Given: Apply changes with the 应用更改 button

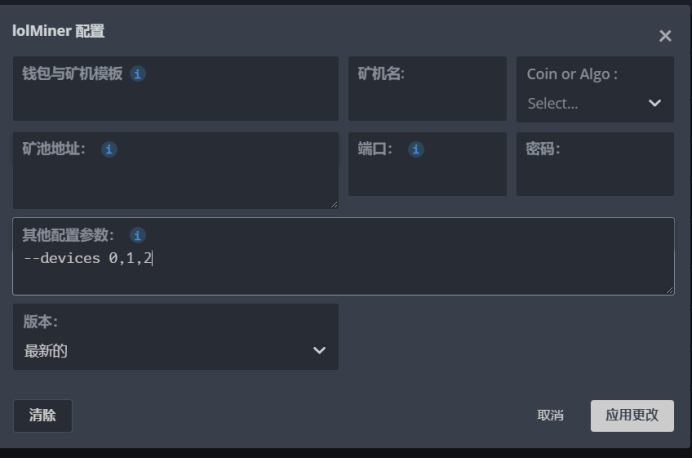Looking at the screenshot, I should coord(632,415).
